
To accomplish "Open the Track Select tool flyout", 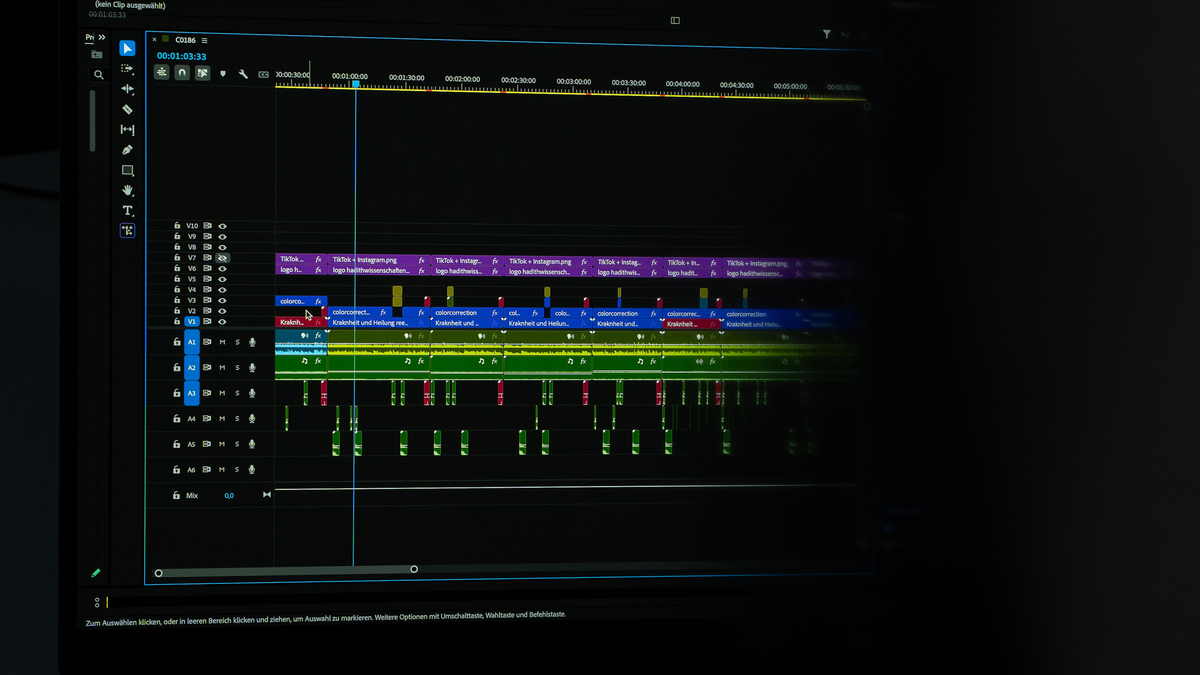I will [126, 69].
